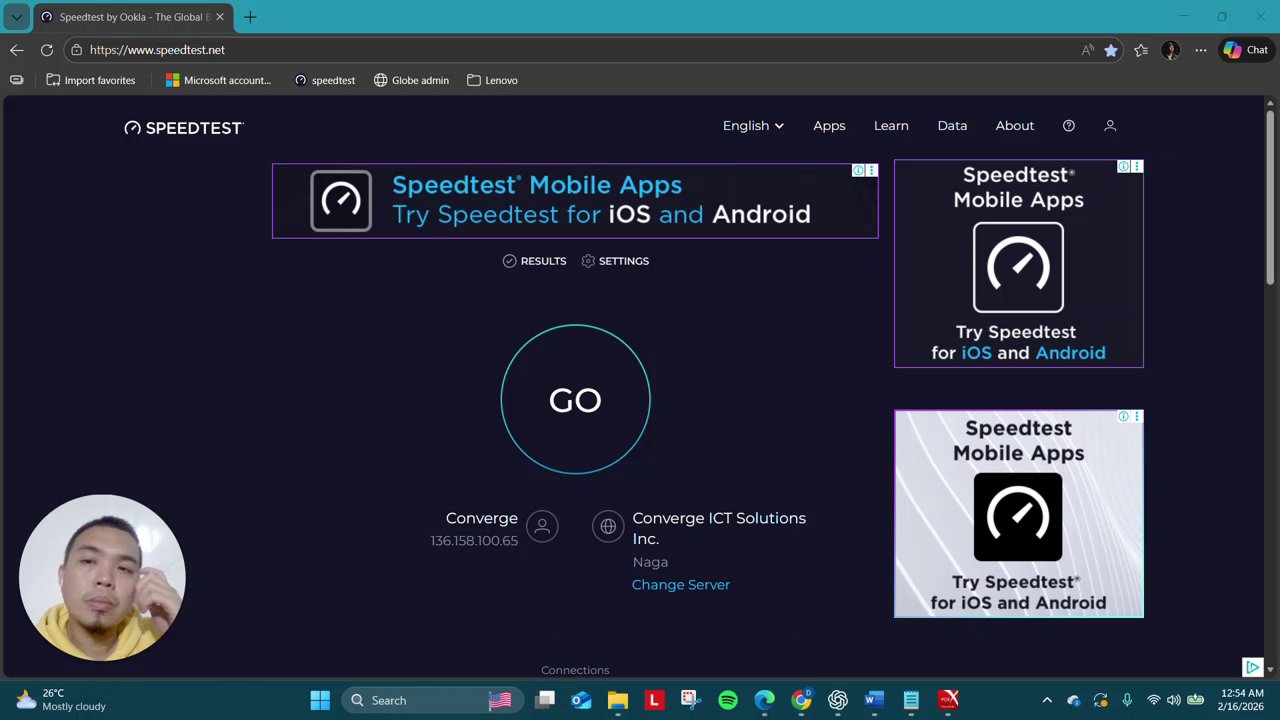Click the AdChoices icon at bottom right
The image size is (1280, 720).
tap(1252, 667)
